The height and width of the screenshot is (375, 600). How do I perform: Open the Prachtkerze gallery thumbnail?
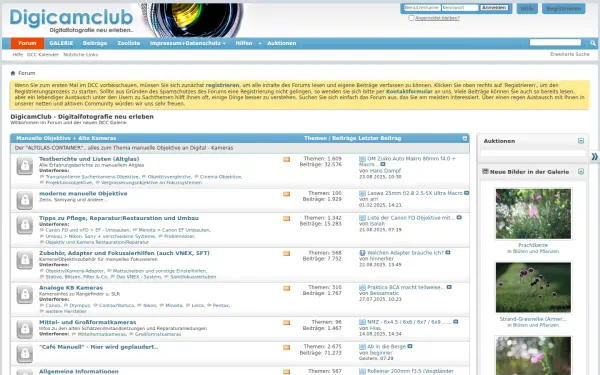[x=533, y=214]
